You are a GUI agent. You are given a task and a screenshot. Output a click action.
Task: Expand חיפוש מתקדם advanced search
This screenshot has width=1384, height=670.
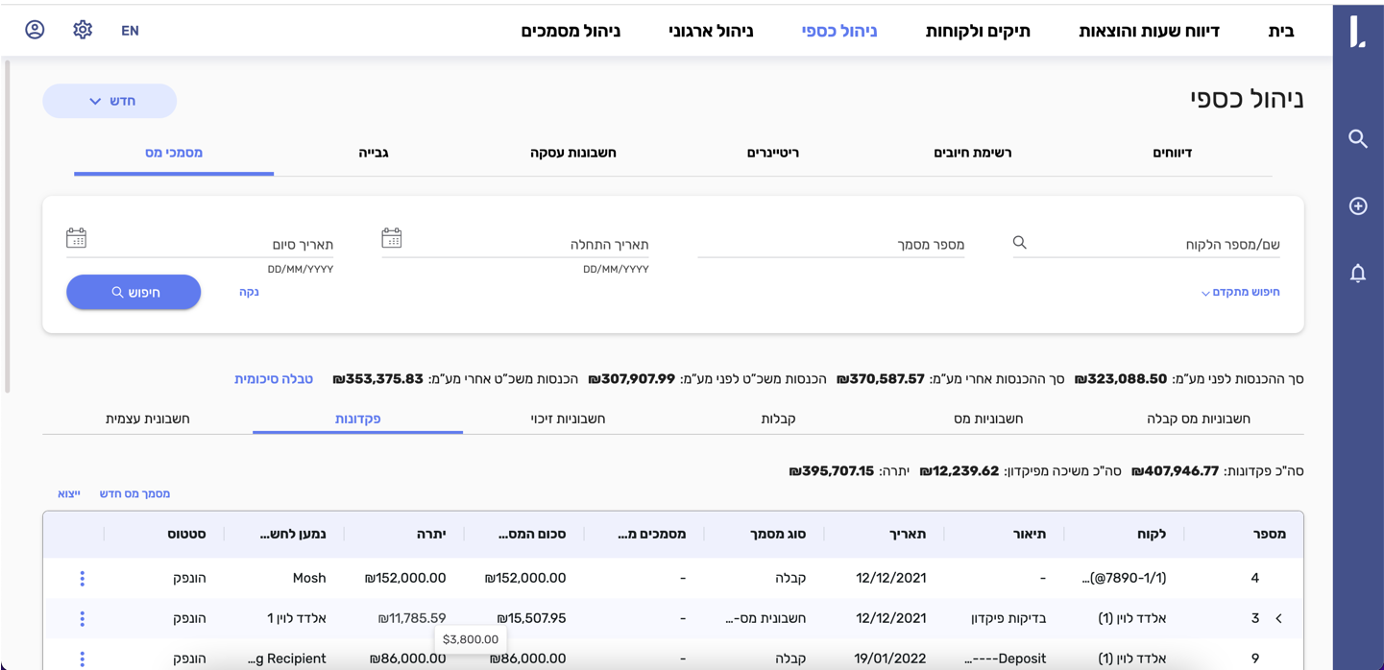coord(1240,293)
